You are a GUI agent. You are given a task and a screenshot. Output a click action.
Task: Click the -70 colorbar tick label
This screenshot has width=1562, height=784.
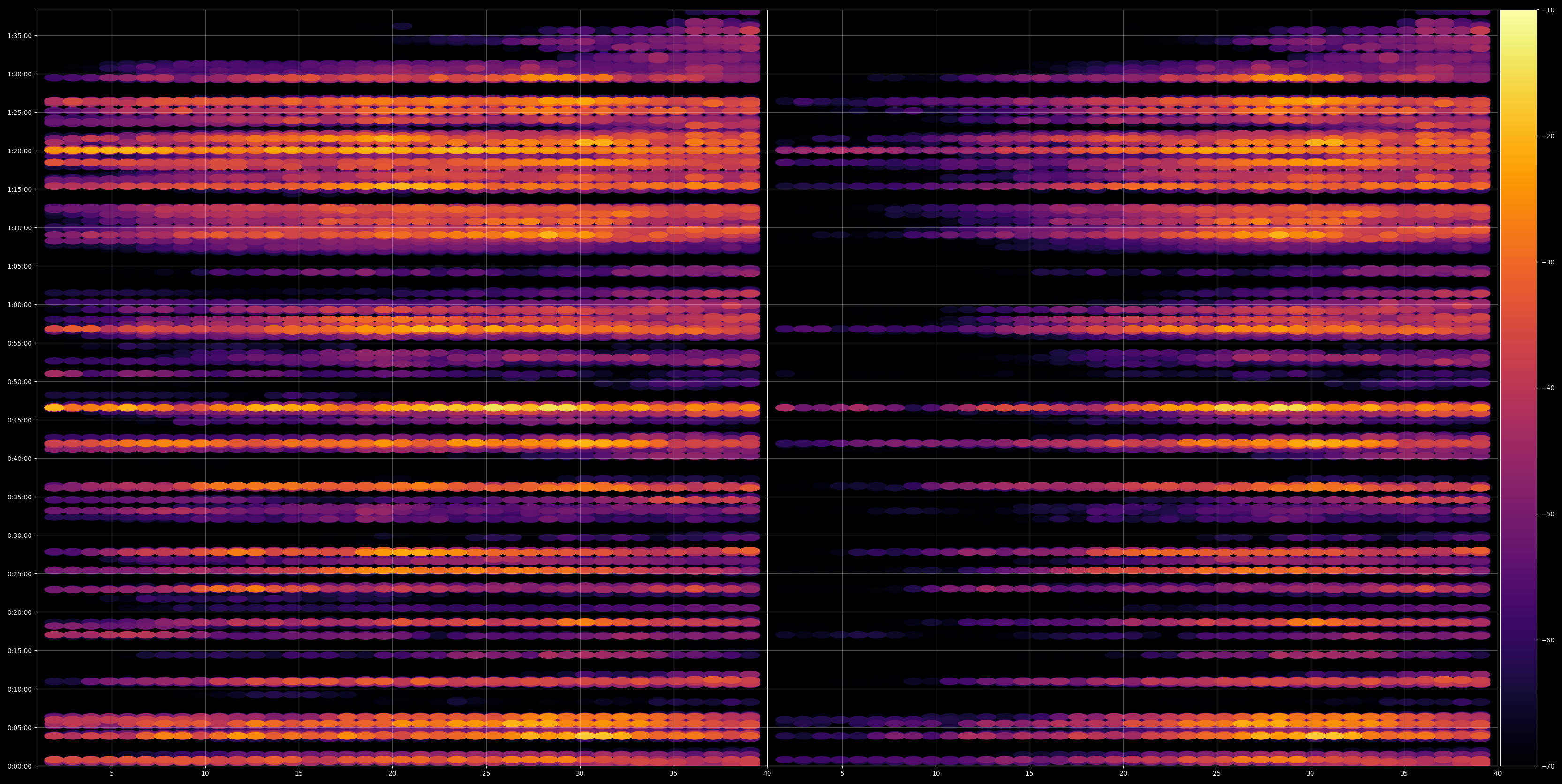click(x=1548, y=766)
